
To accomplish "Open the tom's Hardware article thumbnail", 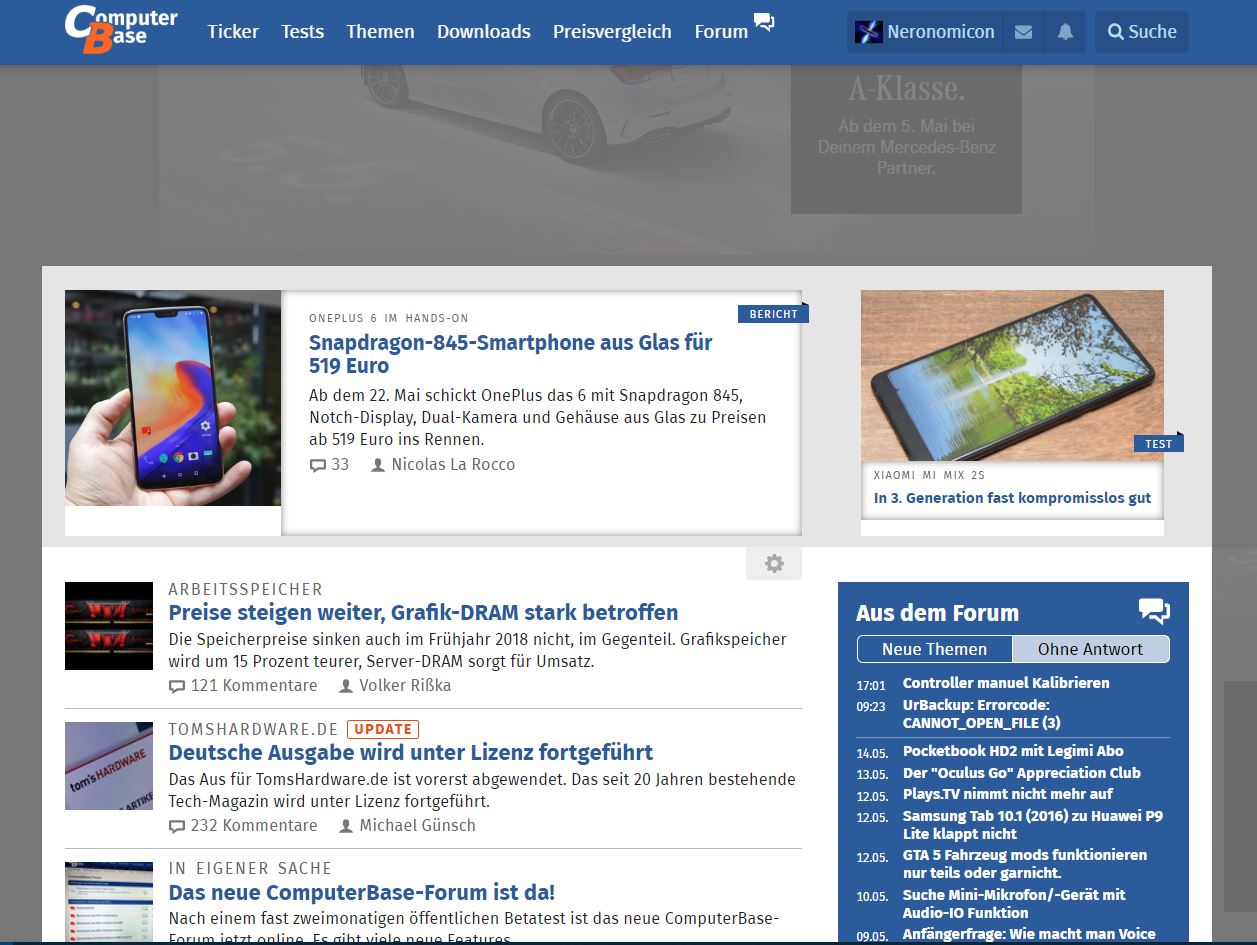I will point(109,766).
